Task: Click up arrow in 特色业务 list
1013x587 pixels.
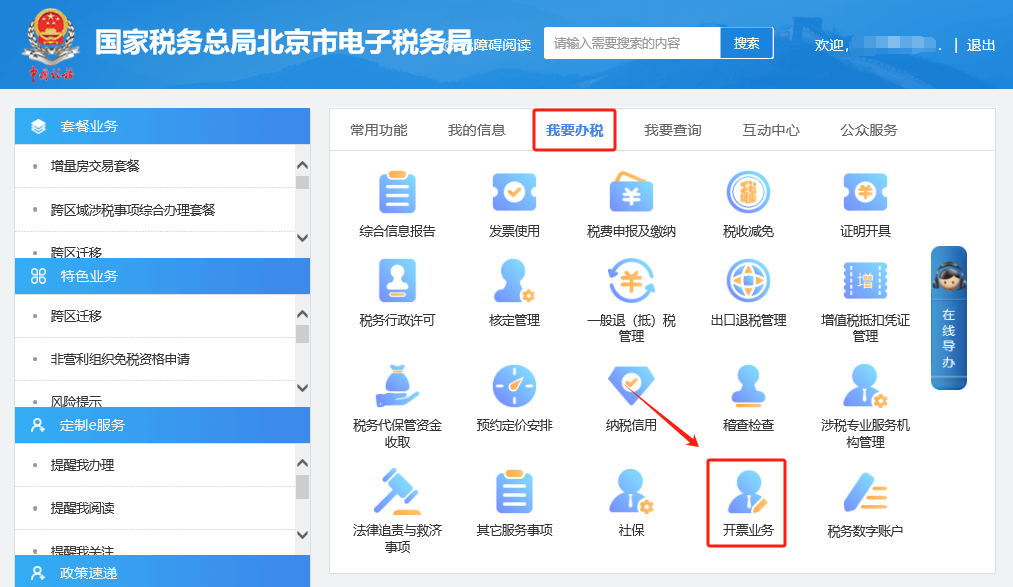Action: click(x=302, y=314)
